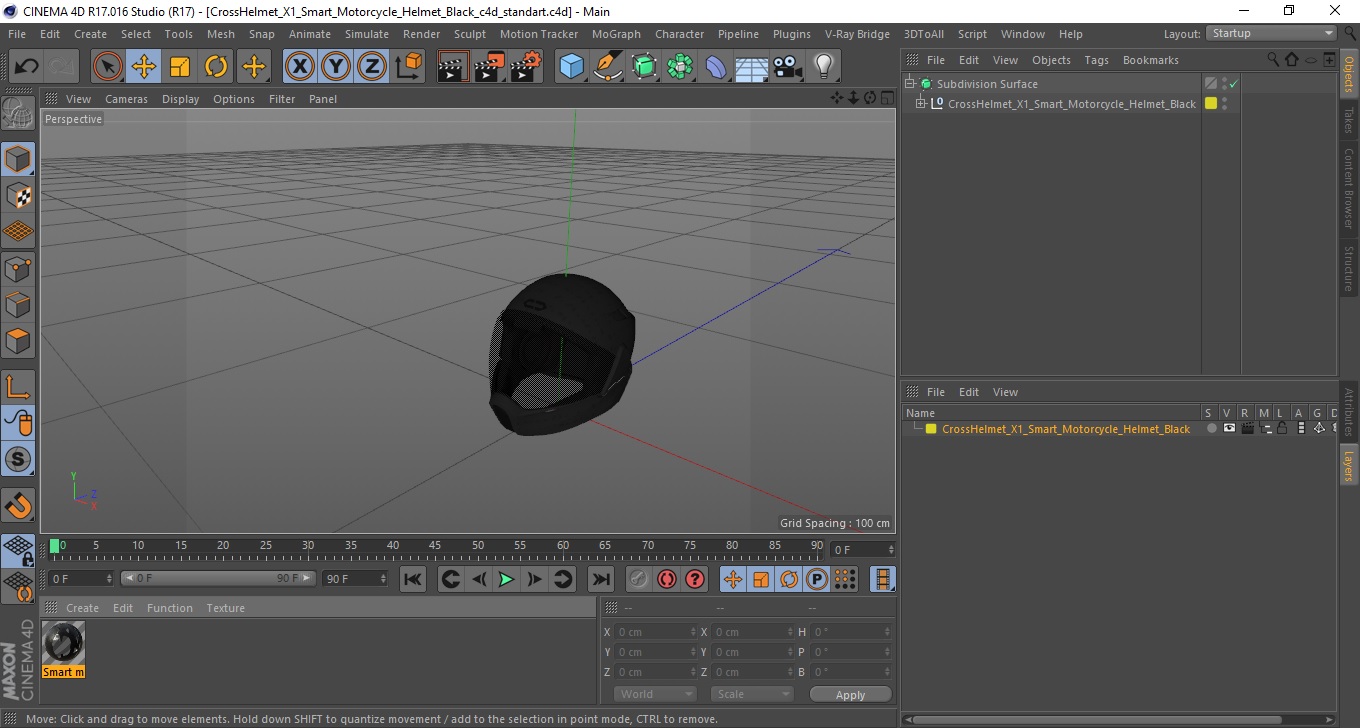Add a Floor environment object
The height and width of the screenshot is (728, 1360).
[752, 67]
